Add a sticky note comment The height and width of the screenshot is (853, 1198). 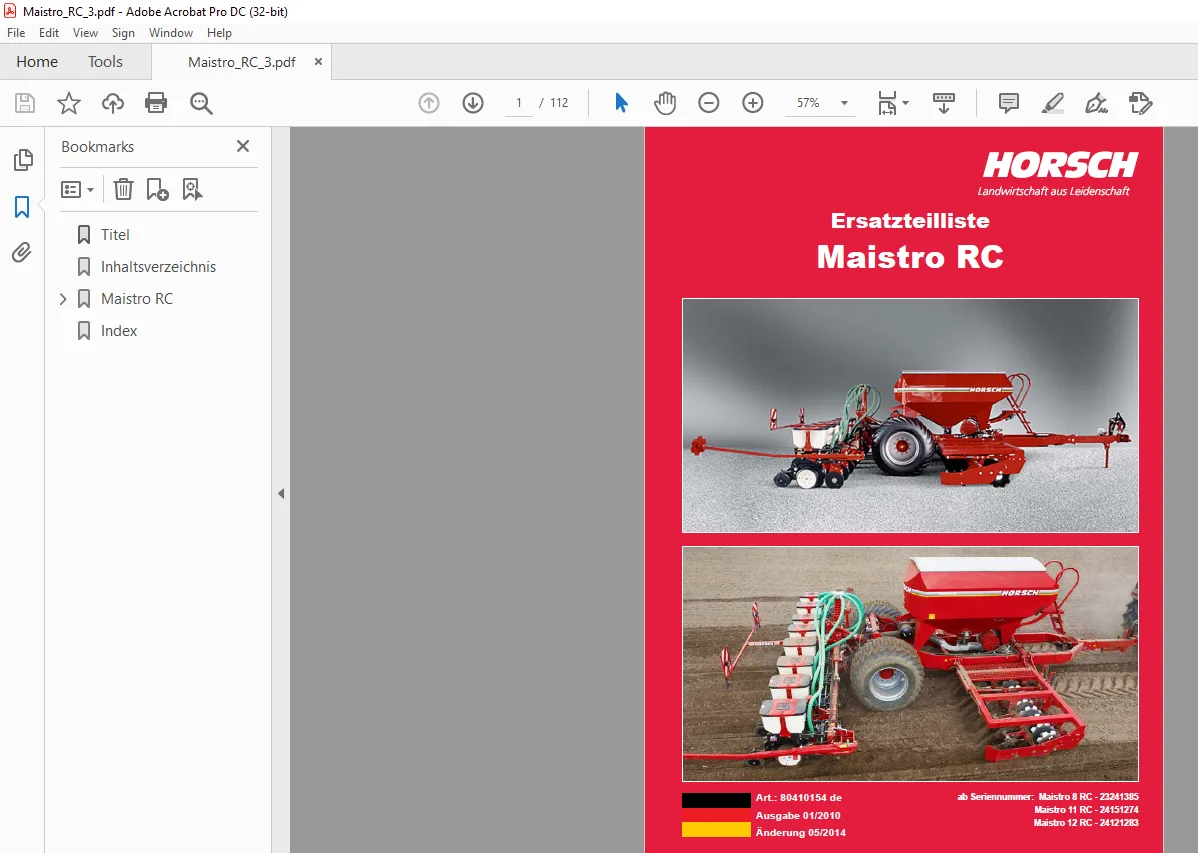[x=1009, y=102]
